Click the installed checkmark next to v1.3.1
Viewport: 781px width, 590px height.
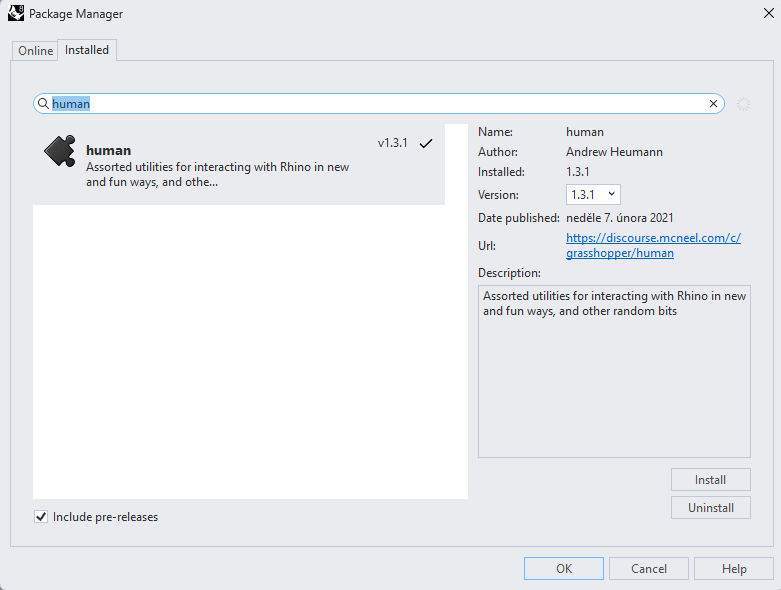click(426, 144)
